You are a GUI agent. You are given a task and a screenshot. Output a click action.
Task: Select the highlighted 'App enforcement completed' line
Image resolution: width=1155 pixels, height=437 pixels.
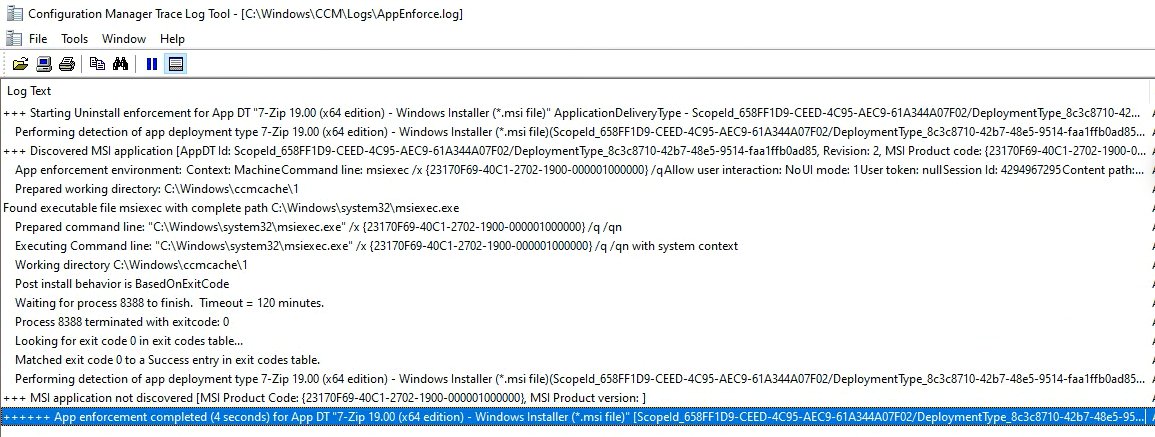tap(575, 417)
